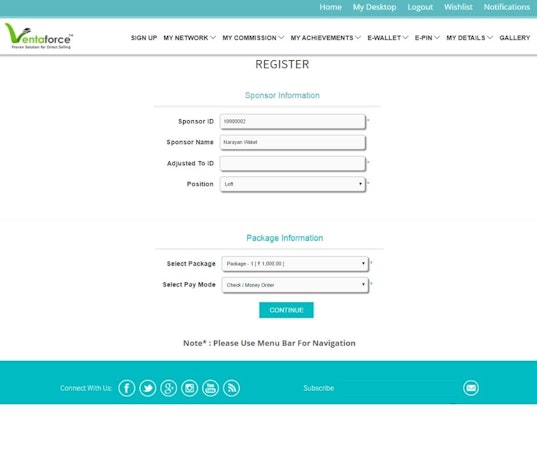Image resolution: width=537 pixels, height=450 pixels.
Task: Go to SIGN UP menu item
Action: pyautogui.click(x=144, y=38)
